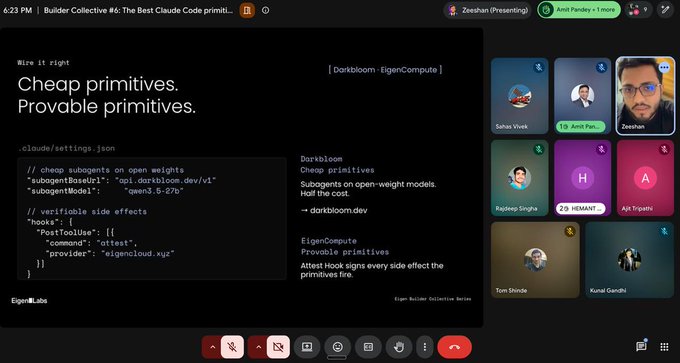Click Eigen Builder Collective Series footer text
This screenshot has height=363, width=680.
432,299
